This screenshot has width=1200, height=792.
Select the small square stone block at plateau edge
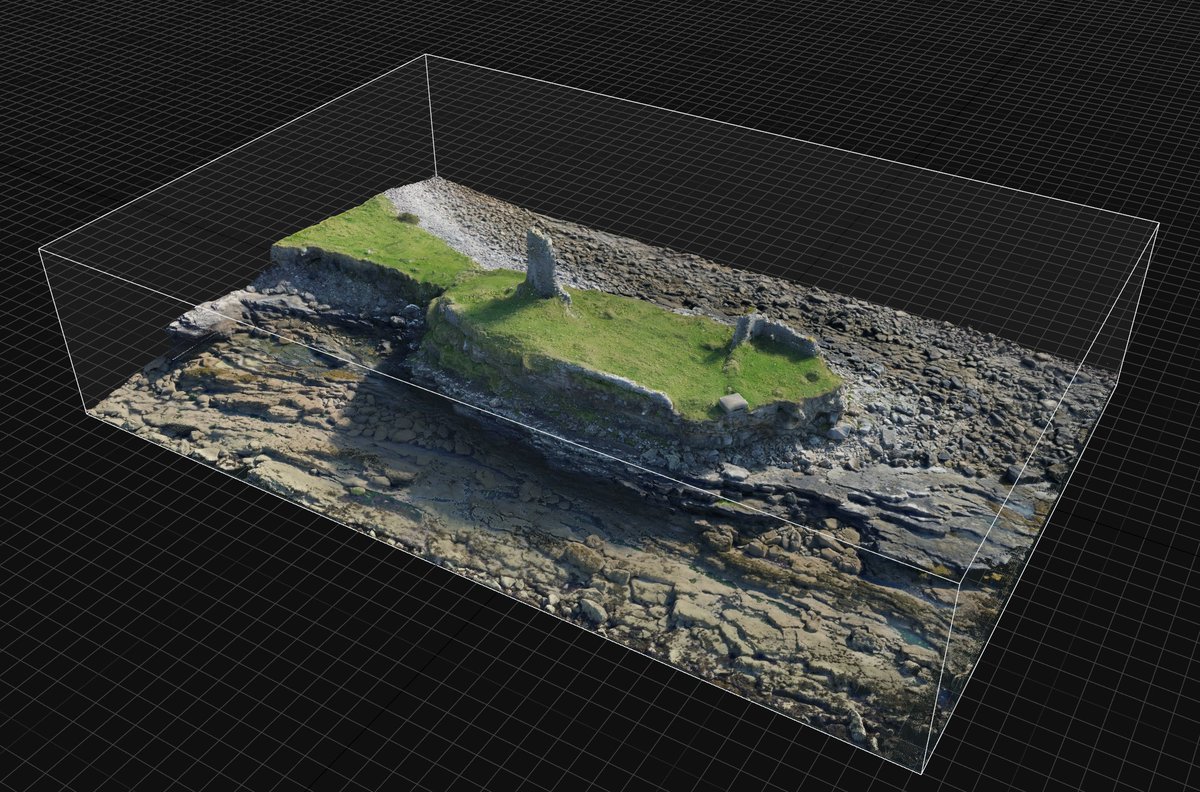pos(733,403)
